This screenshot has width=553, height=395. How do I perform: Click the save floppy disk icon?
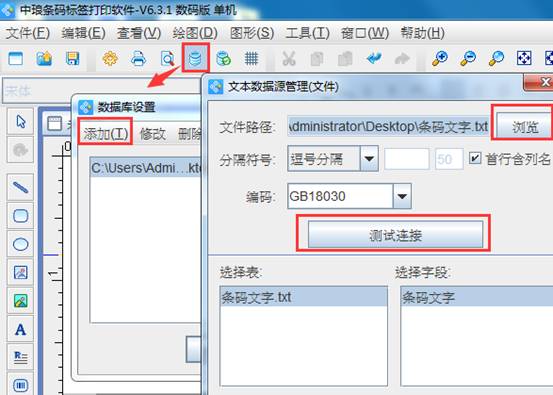tap(73, 58)
